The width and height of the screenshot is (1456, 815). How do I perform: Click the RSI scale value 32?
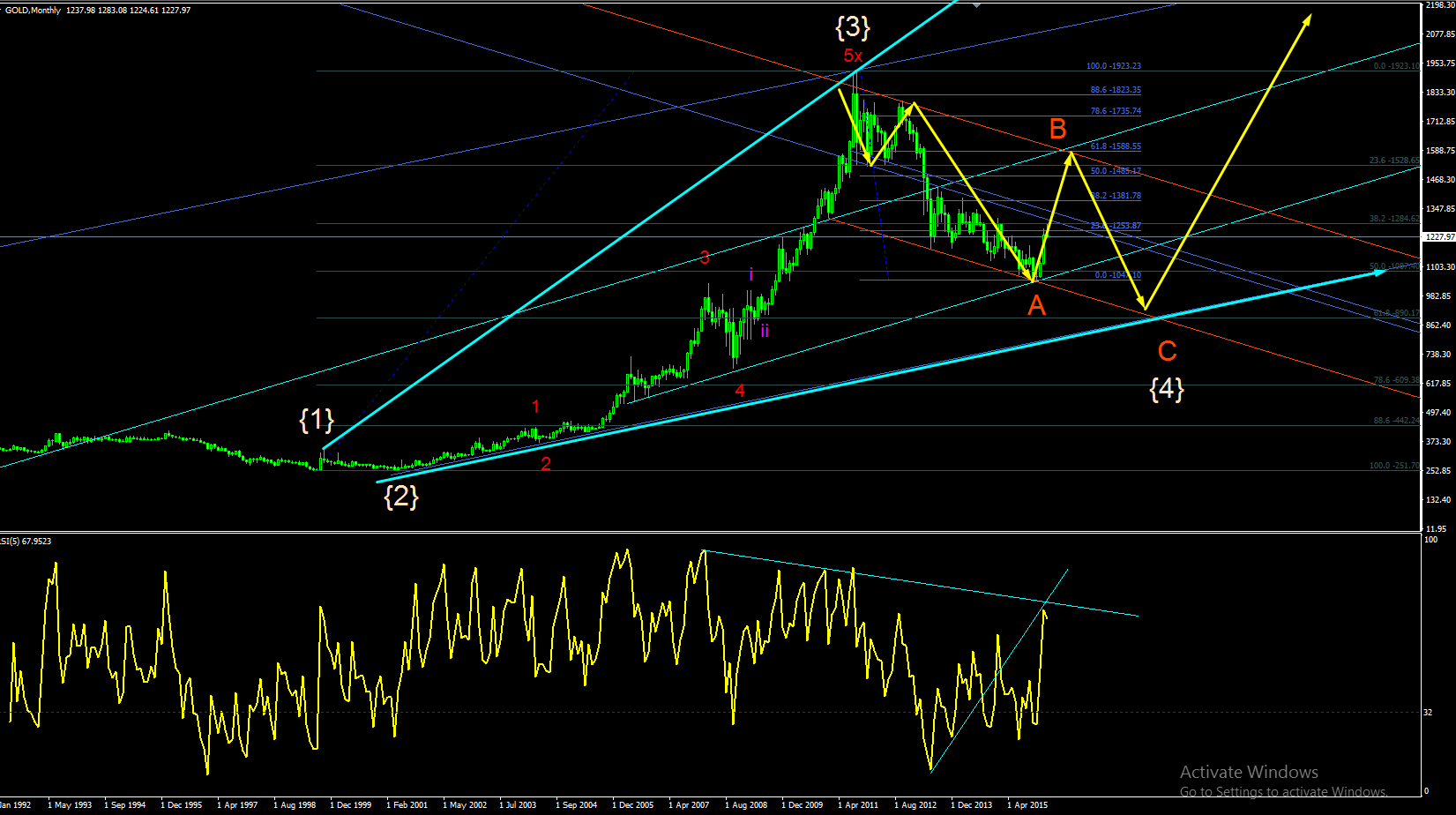(1429, 713)
